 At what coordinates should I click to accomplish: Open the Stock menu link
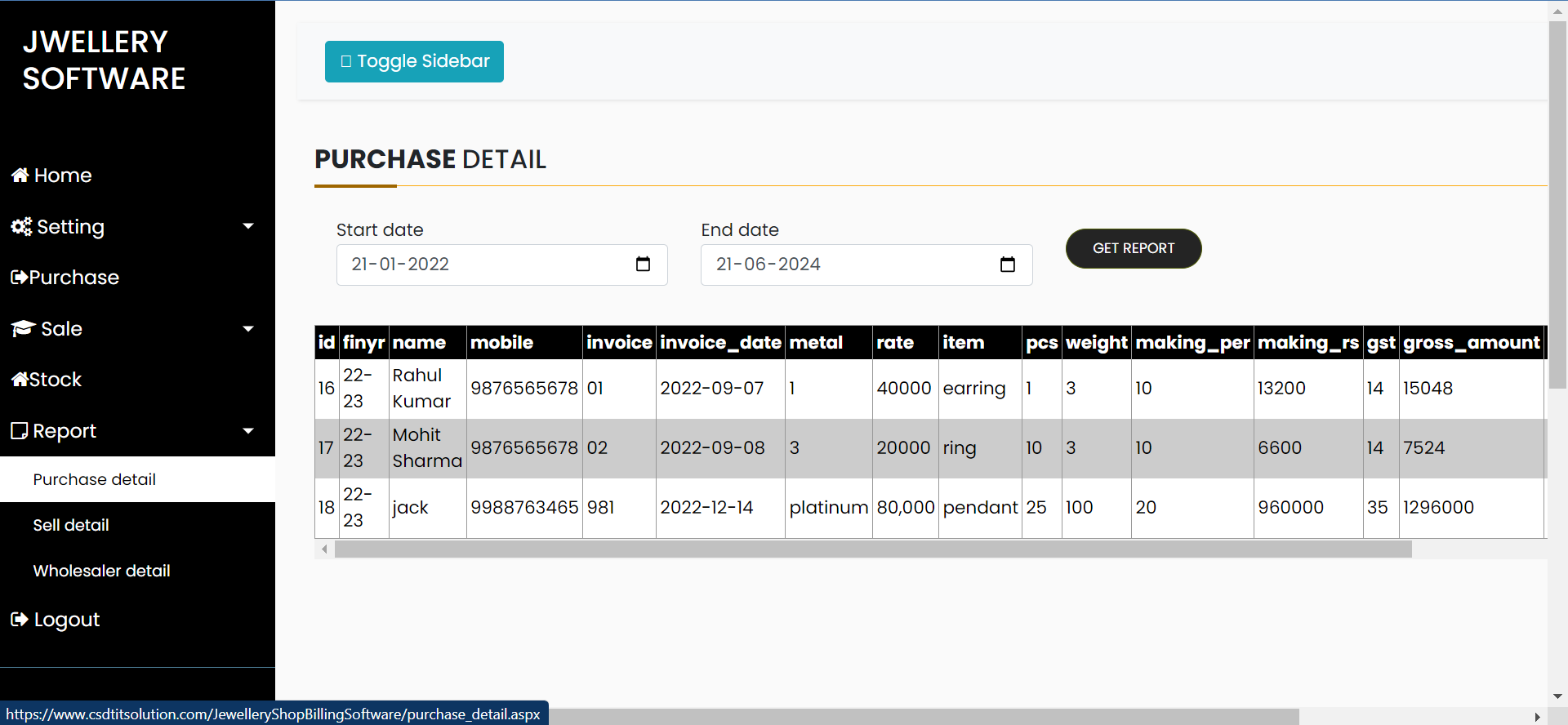click(56, 380)
